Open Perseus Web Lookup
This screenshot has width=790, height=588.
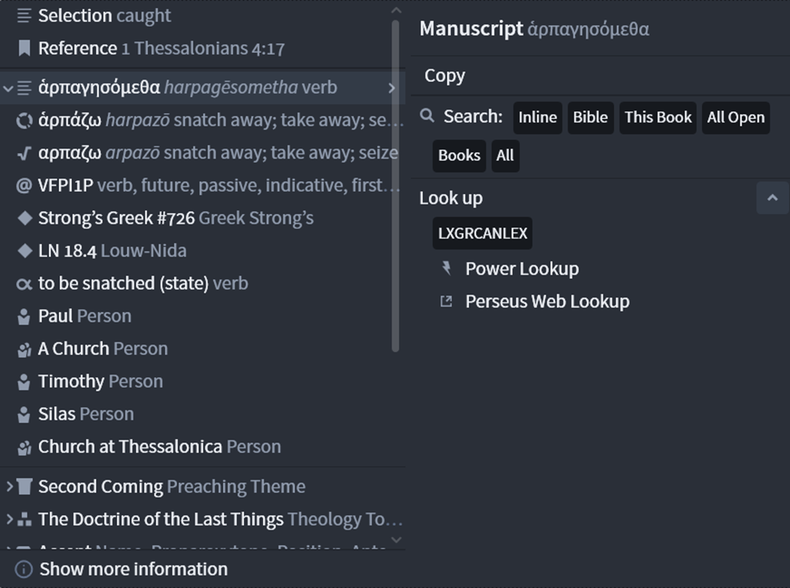(x=547, y=301)
